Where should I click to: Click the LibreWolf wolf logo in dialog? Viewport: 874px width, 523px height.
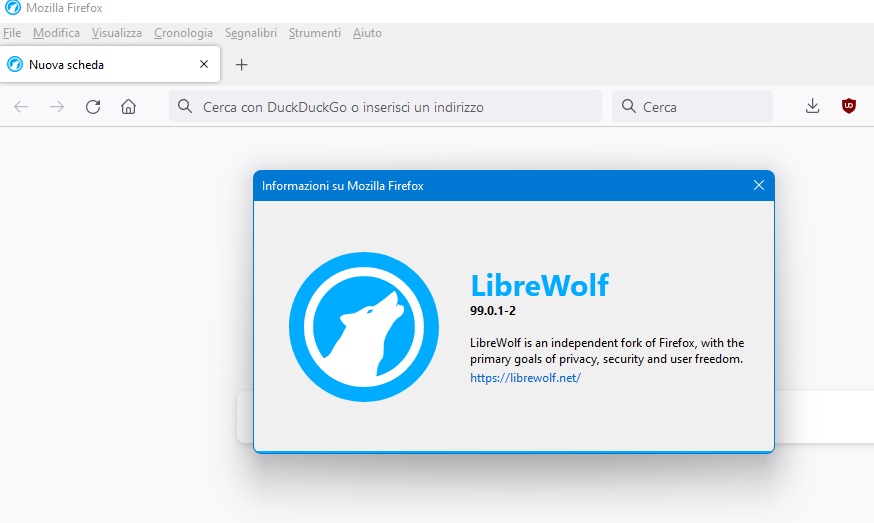(x=364, y=327)
